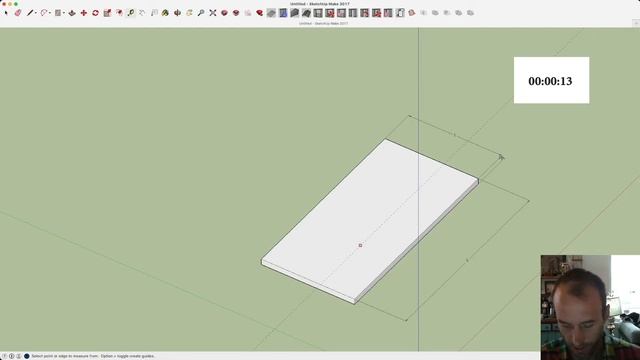The image size is (640, 360).
Task: Select the arrow Select tool
Action: 6,13
